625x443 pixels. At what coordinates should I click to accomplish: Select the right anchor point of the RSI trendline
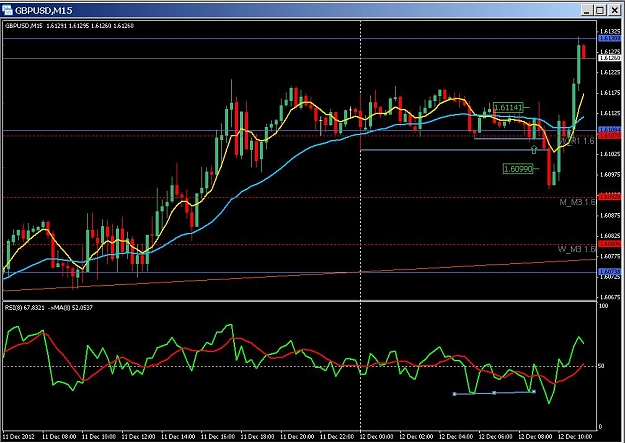534,392
